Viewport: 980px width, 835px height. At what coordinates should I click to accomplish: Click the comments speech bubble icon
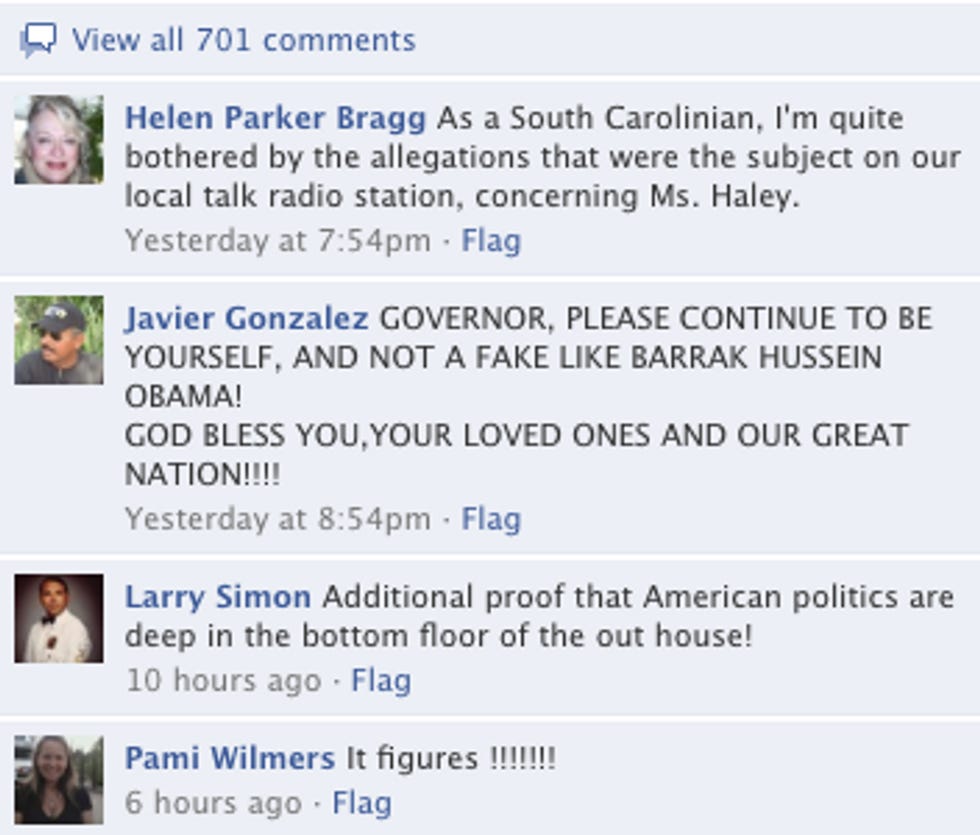38,41
